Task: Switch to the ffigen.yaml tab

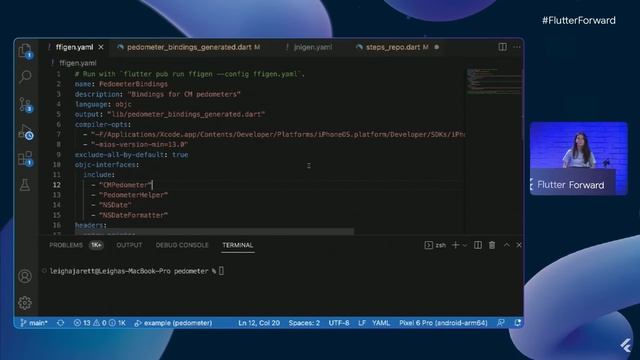Action: pyautogui.click(x=74, y=47)
